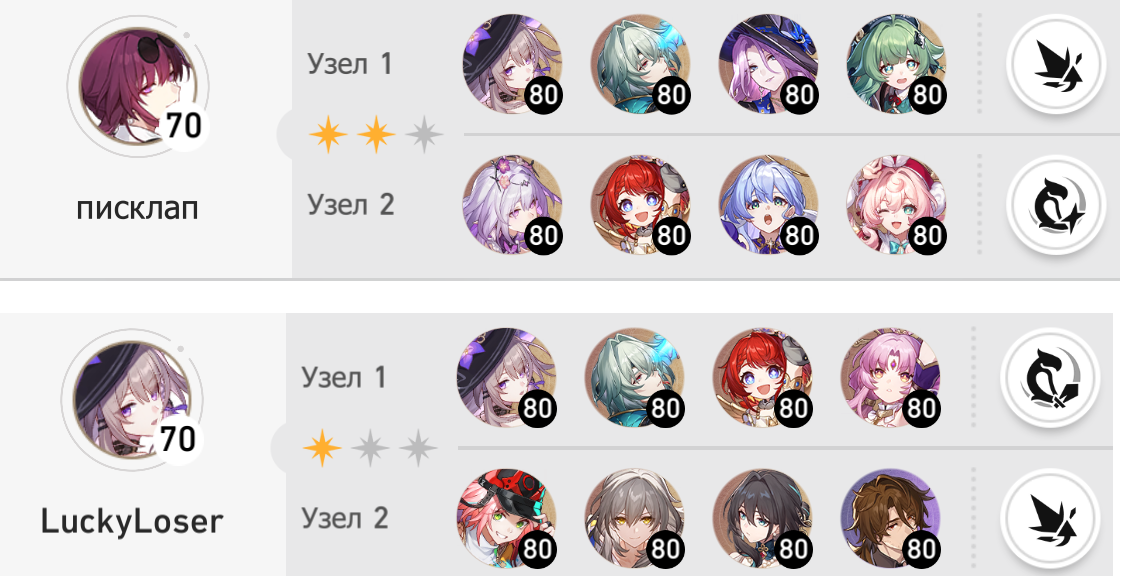Select pink-haired forehead-gem character in LuckyLoser's Узел 1
1126x576 pixels.
point(890,378)
